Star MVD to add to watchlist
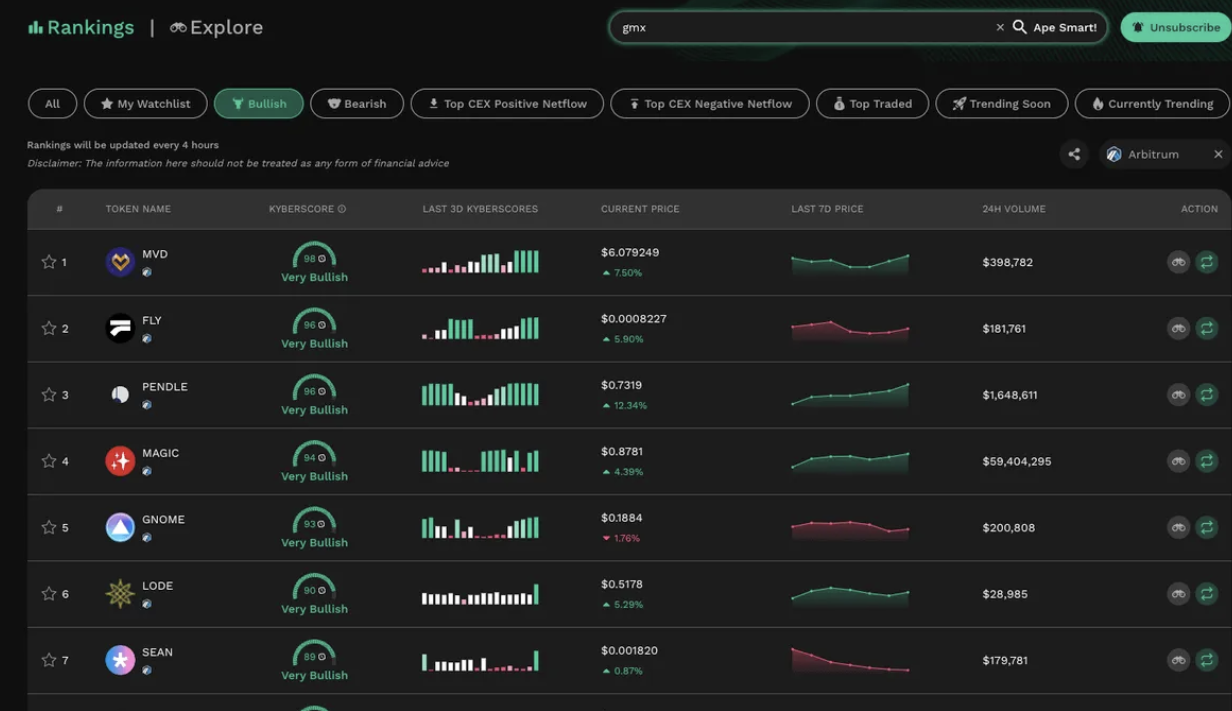The height and width of the screenshot is (711, 1232). pos(48,262)
